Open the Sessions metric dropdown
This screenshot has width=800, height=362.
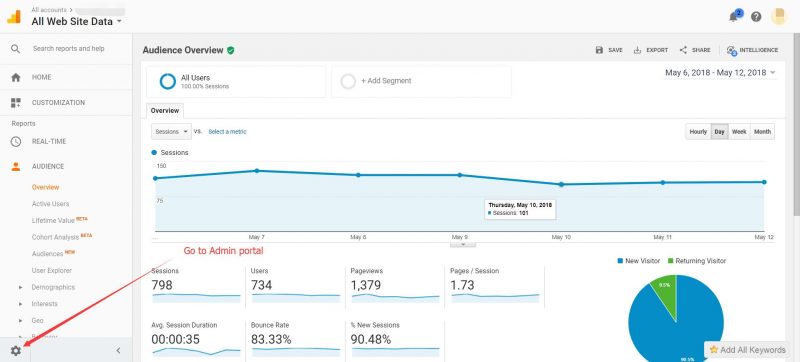(171, 132)
